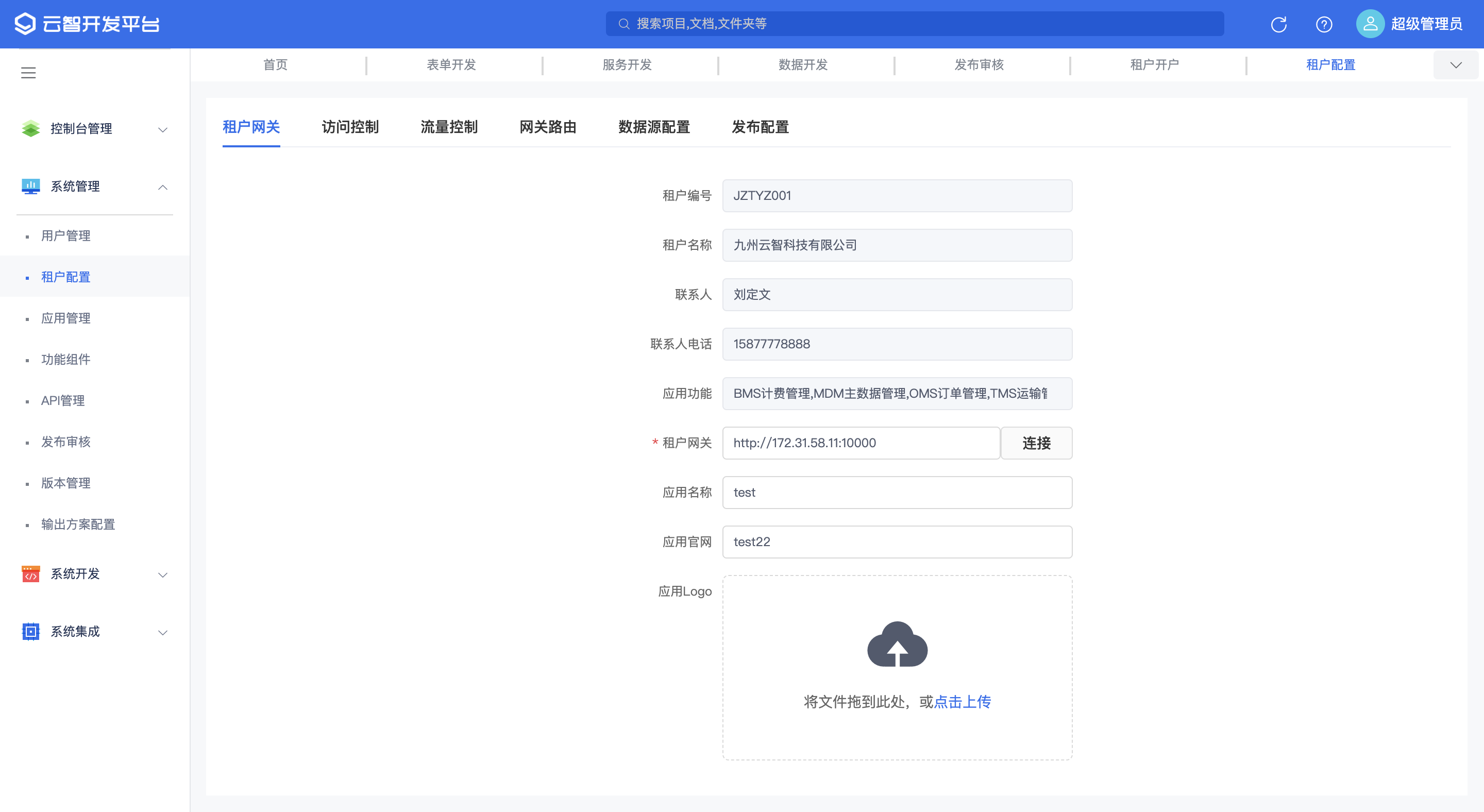The width and height of the screenshot is (1484, 812).
Task: Click the 系统开发 code icon
Action: (30, 574)
